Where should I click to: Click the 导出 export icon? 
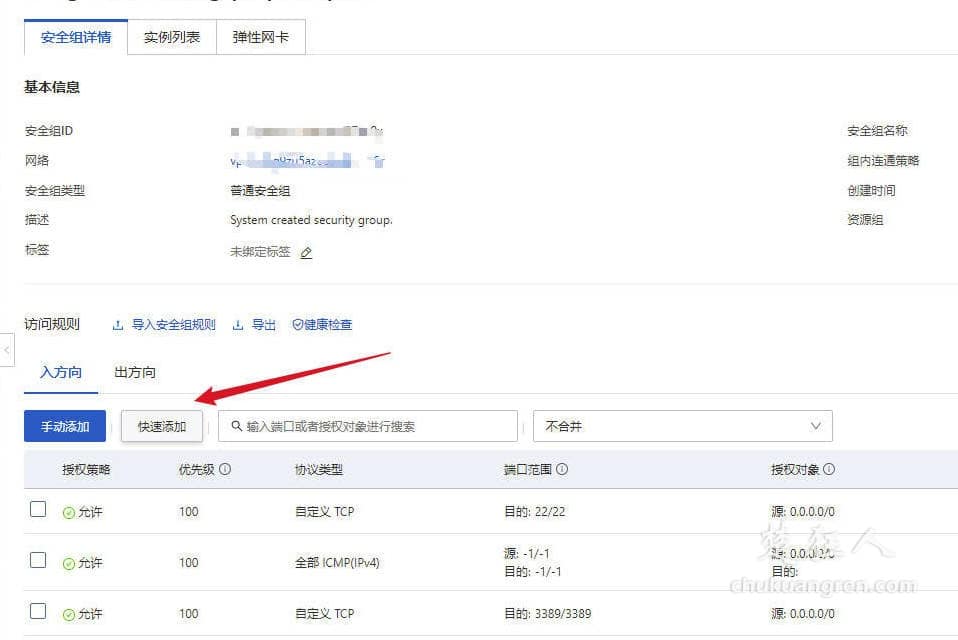tap(237, 325)
